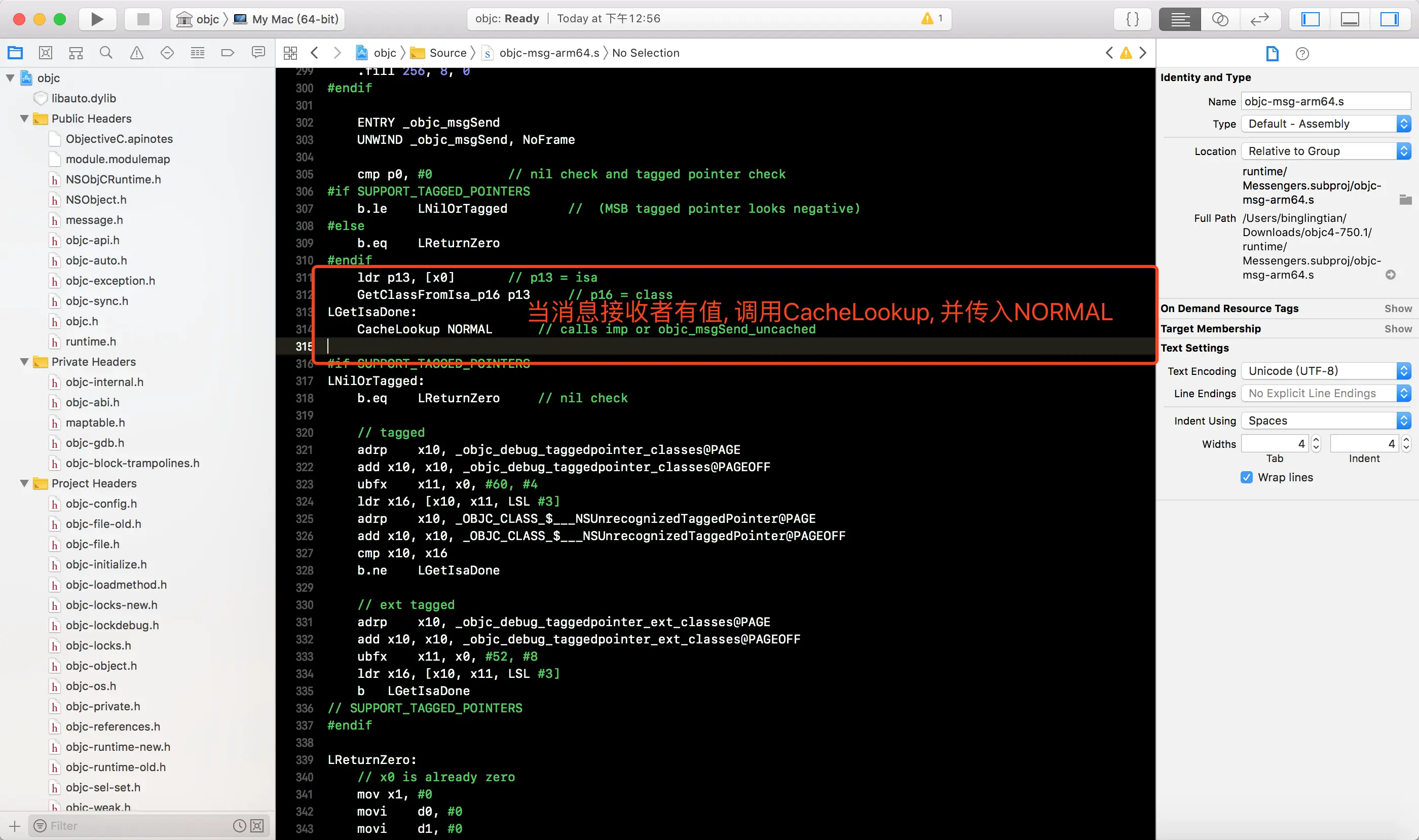Click the Run play button
This screenshot has width=1419, height=840.
pyautogui.click(x=97, y=19)
